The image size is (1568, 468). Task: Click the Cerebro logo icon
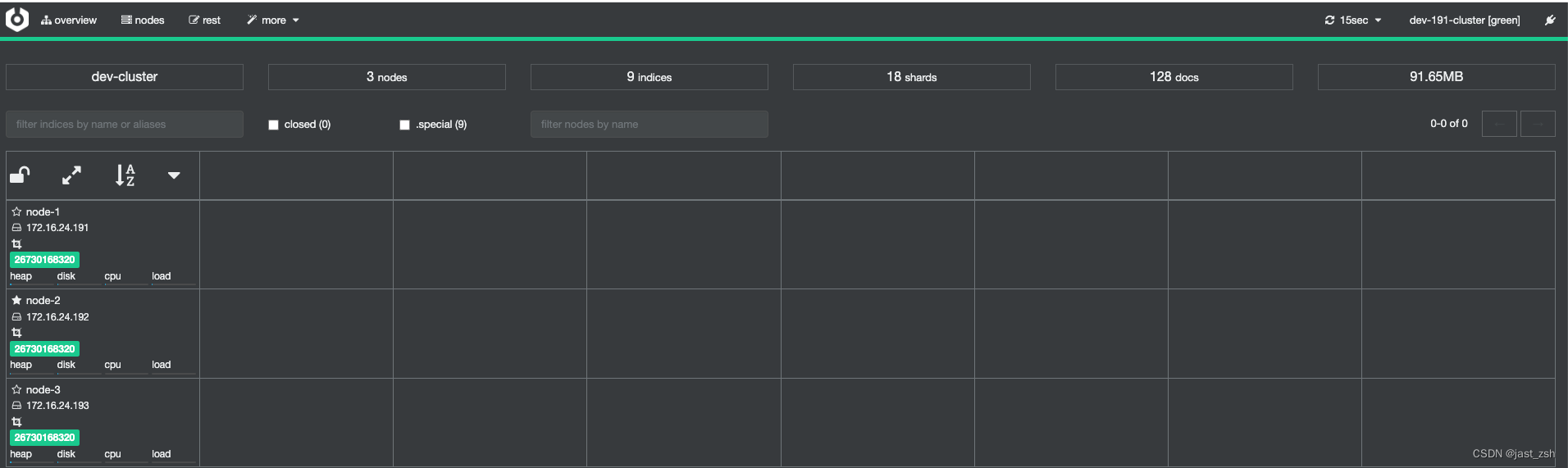point(17,20)
